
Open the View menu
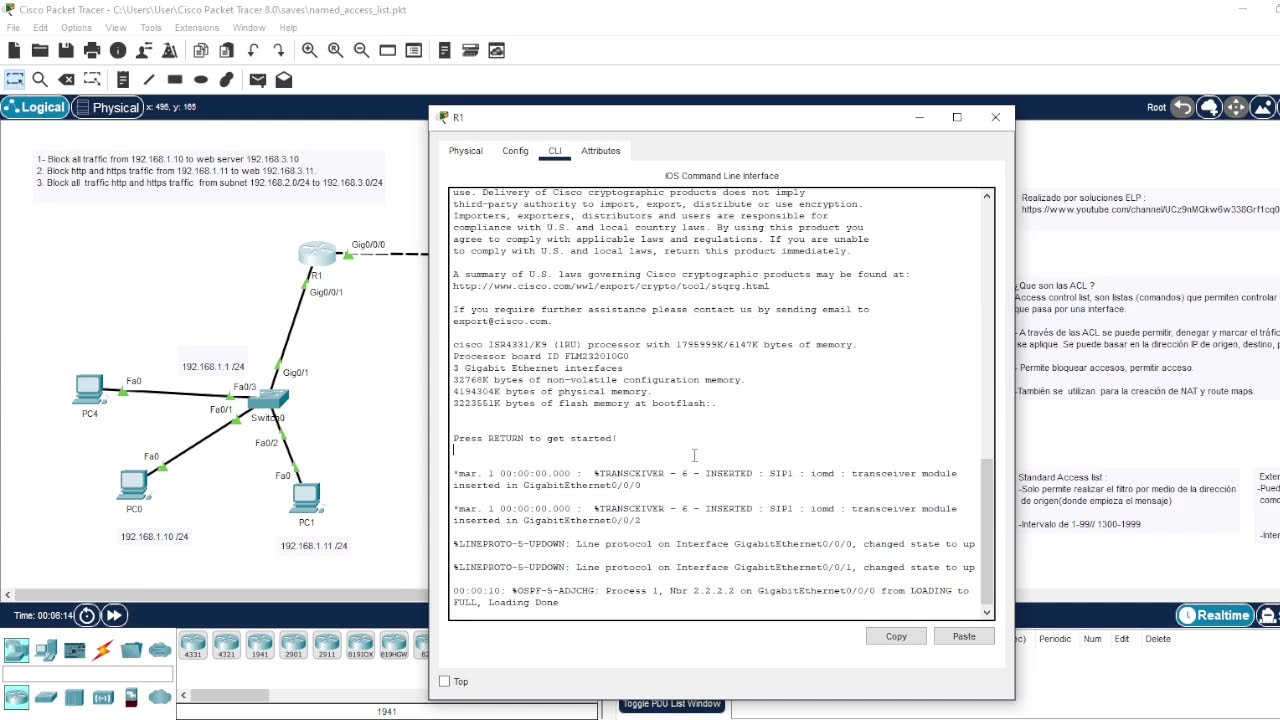(116, 28)
